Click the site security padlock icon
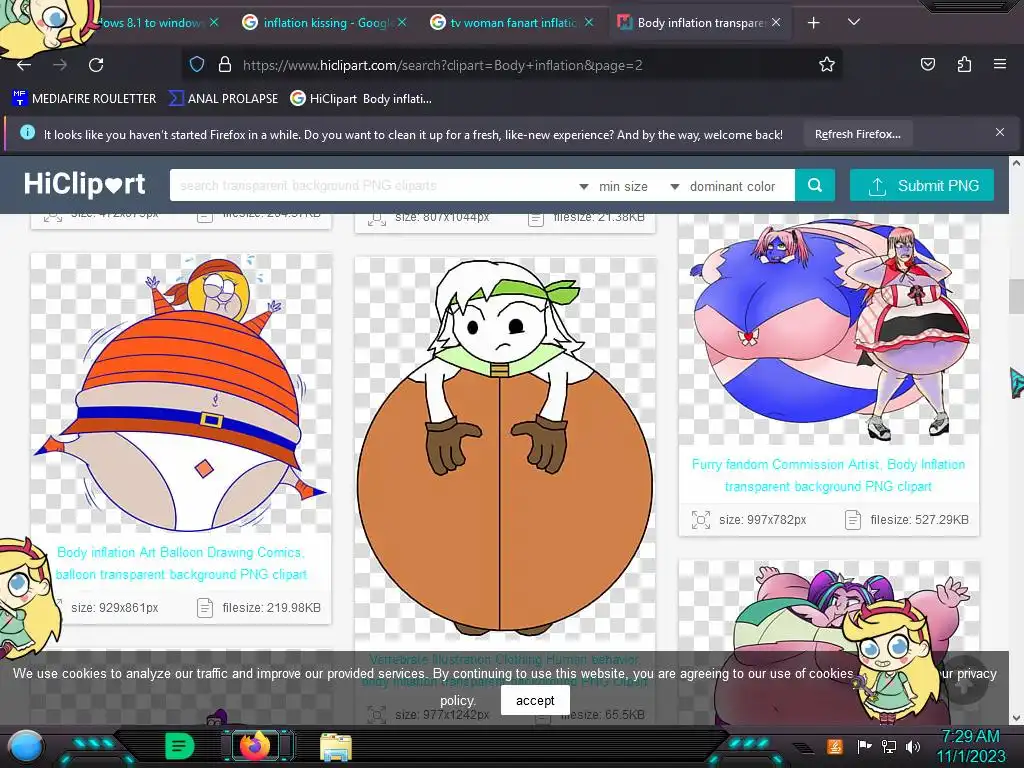 click(225, 65)
